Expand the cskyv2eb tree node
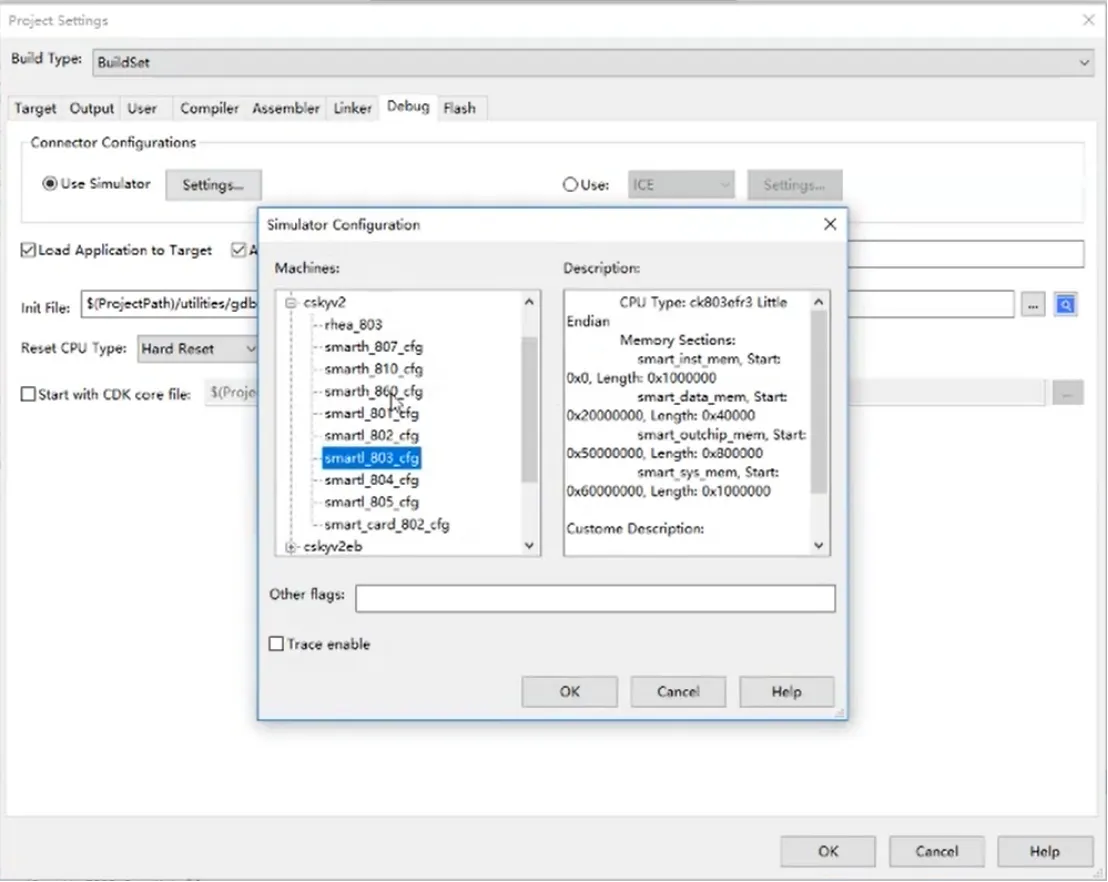Screen dimensions: 1108x882 (290, 546)
